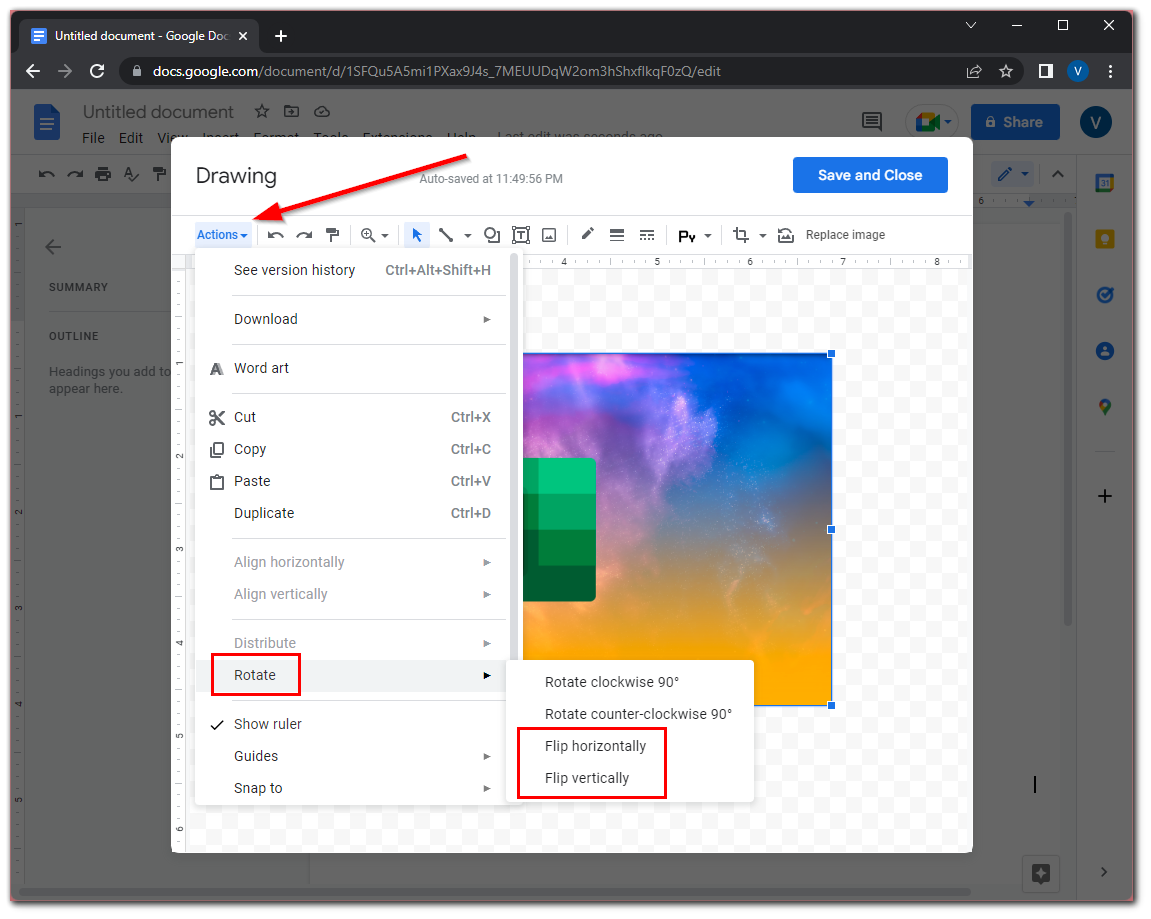Choose Flip horizontally from the Rotate submenu
Viewport: 1151px width, 919px height.
click(595, 745)
